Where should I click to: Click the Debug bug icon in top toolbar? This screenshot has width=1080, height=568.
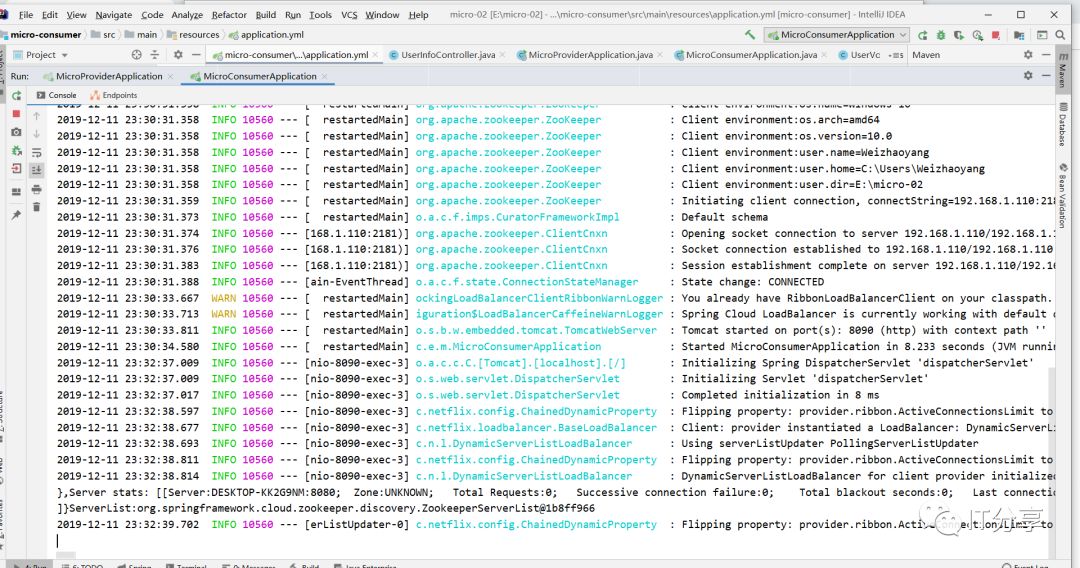[x=941, y=34]
